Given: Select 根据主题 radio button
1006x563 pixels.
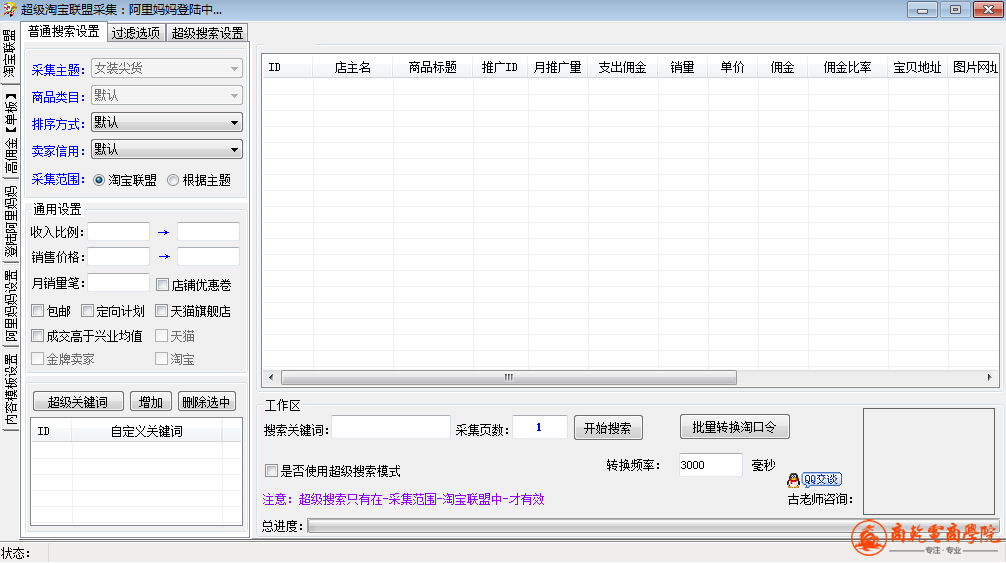Looking at the screenshot, I should (x=173, y=180).
